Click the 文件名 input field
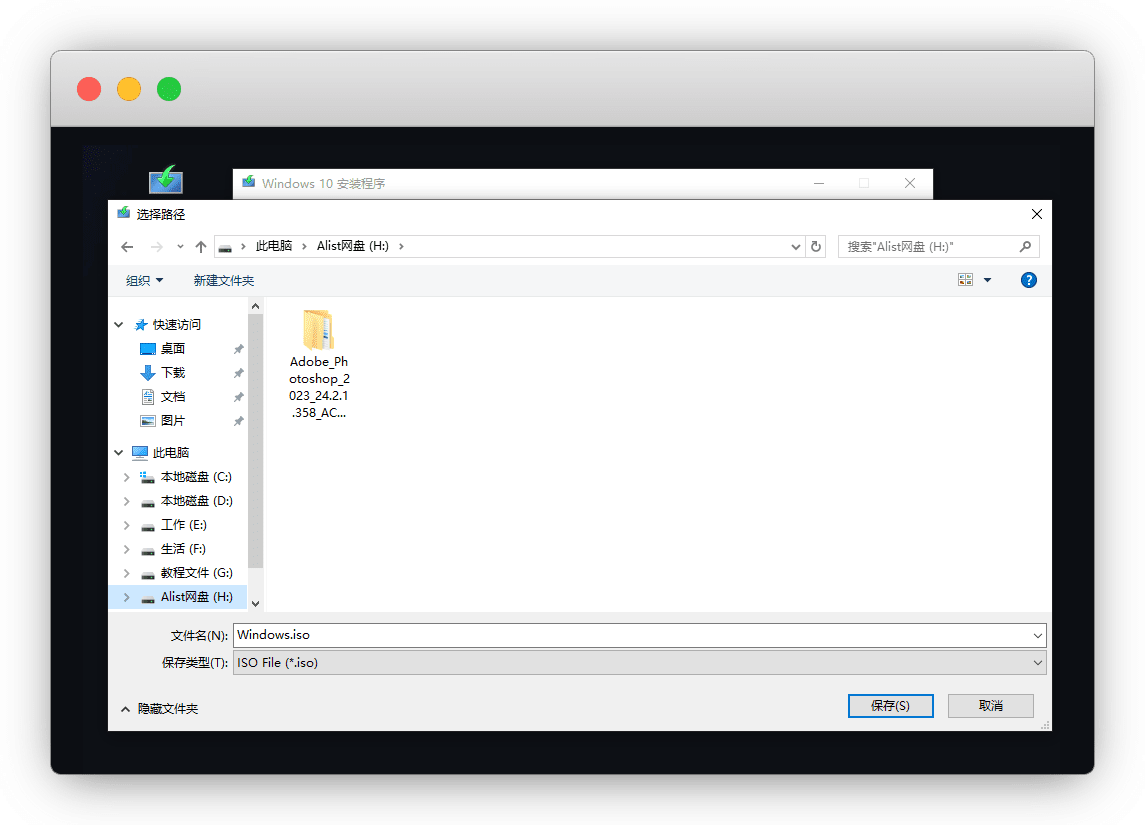 tap(630, 635)
